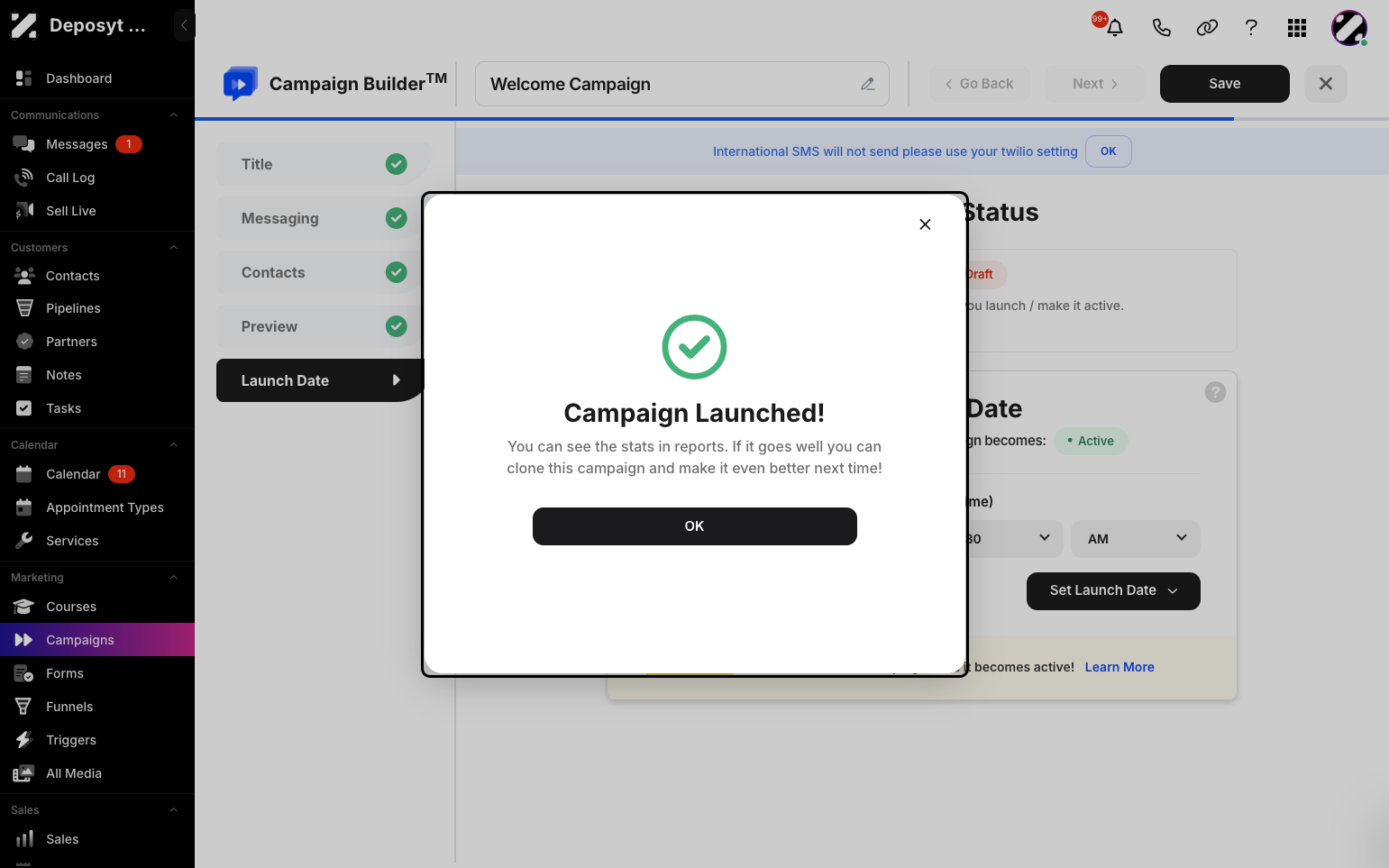Viewport: 1389px width, 868px height.
Task: Open Notes page
Action: point(97,375)
